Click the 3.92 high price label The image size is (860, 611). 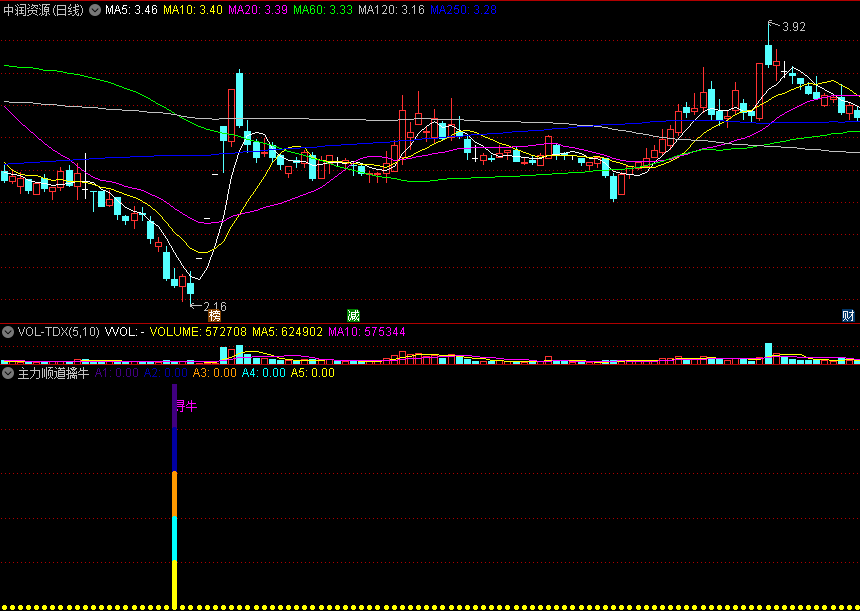[x=794, y=27]
